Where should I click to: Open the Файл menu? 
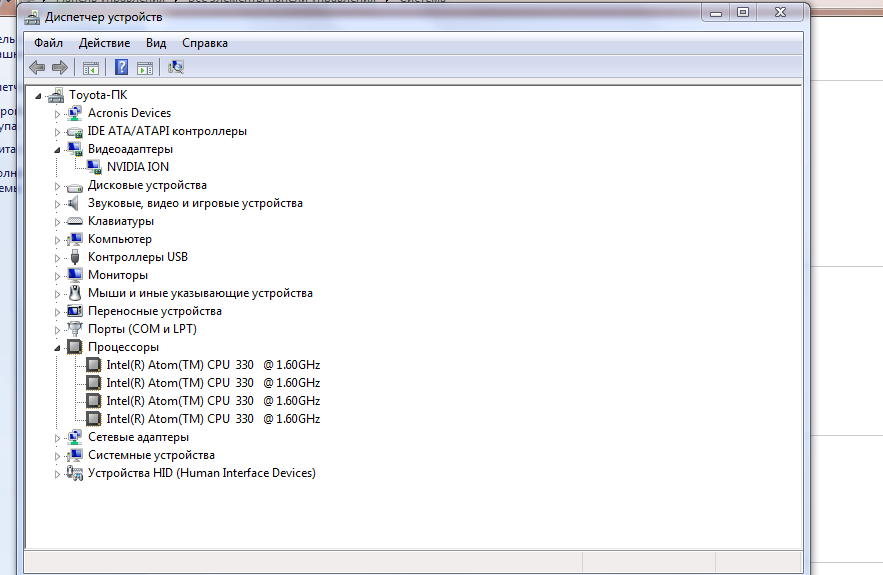(48, 43)
